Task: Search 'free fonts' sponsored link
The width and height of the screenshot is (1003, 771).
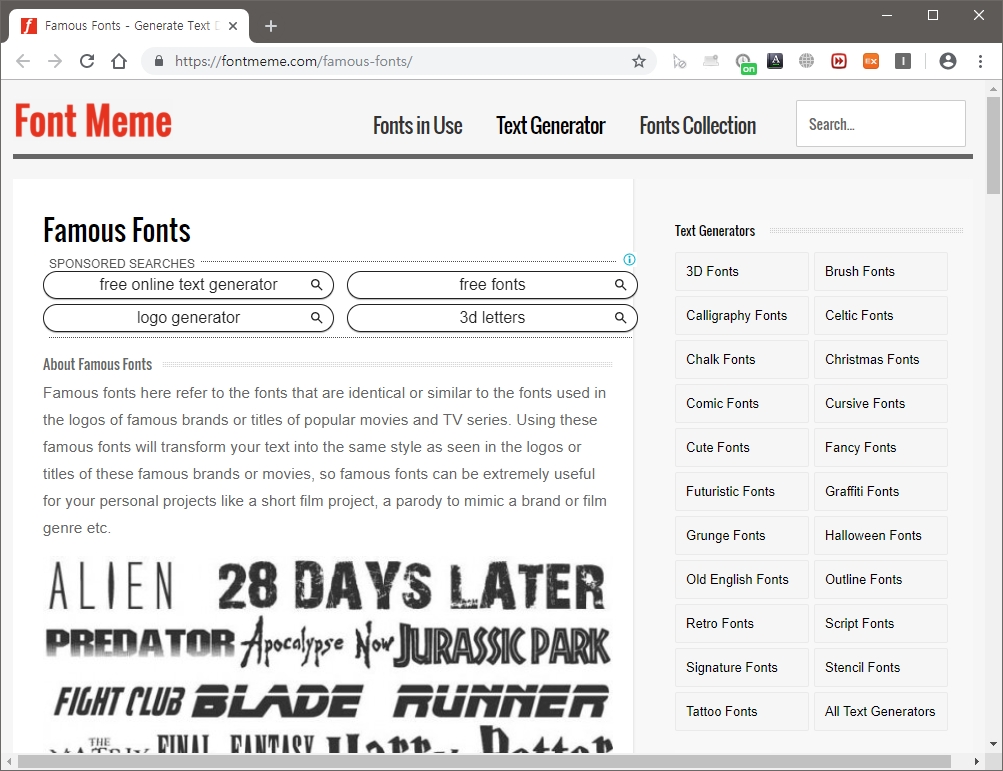Action: point(492,285)
